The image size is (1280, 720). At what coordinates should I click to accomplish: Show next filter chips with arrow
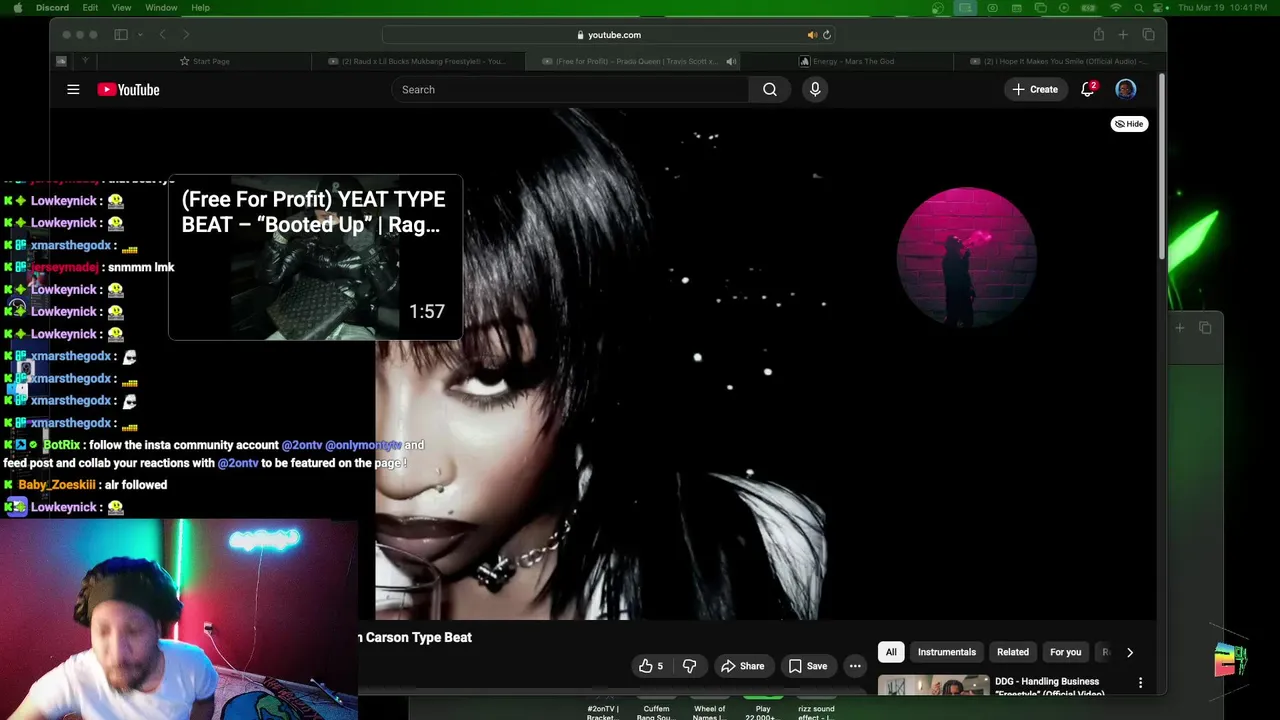point(1130,652)
